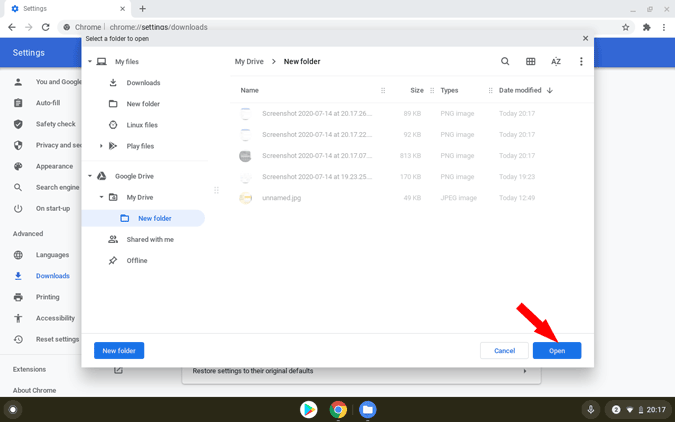Select My Drive in sidebar tree

coord(139,197)
